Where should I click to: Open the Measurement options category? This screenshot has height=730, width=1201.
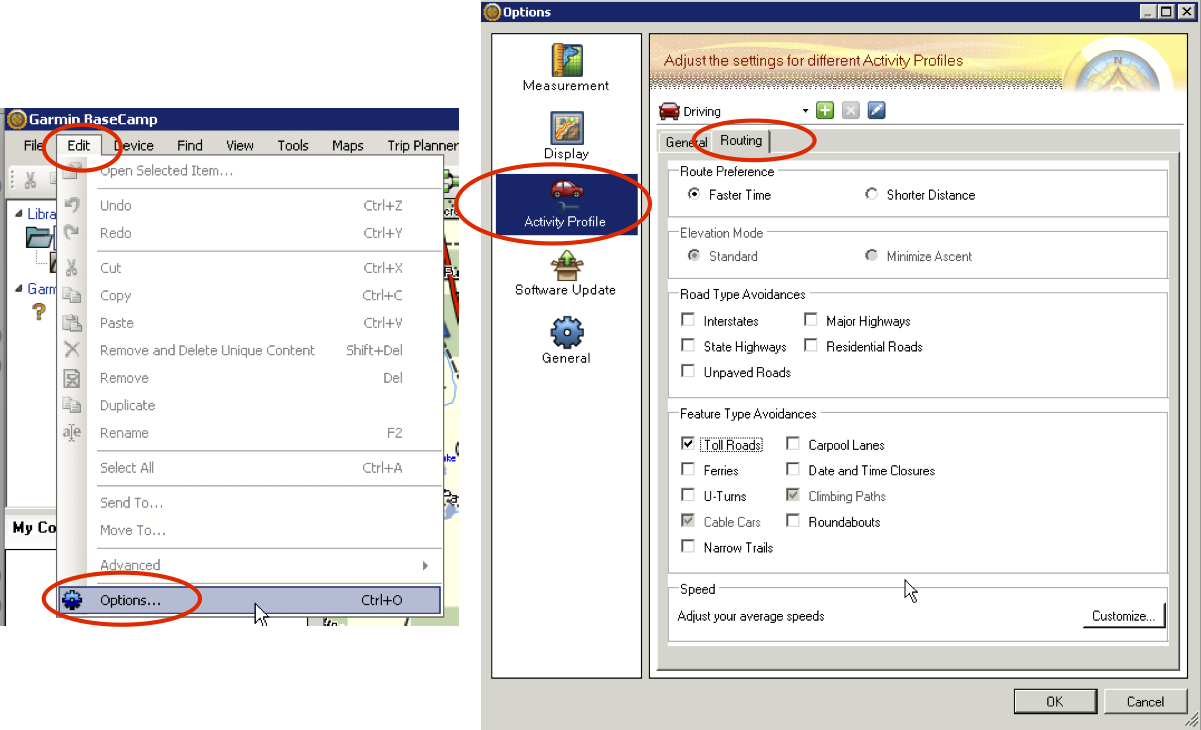click(566, 67)
